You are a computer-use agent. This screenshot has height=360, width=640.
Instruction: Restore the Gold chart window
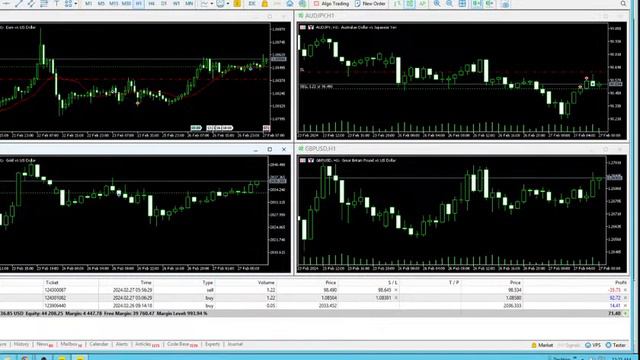(x=270, y=149)
